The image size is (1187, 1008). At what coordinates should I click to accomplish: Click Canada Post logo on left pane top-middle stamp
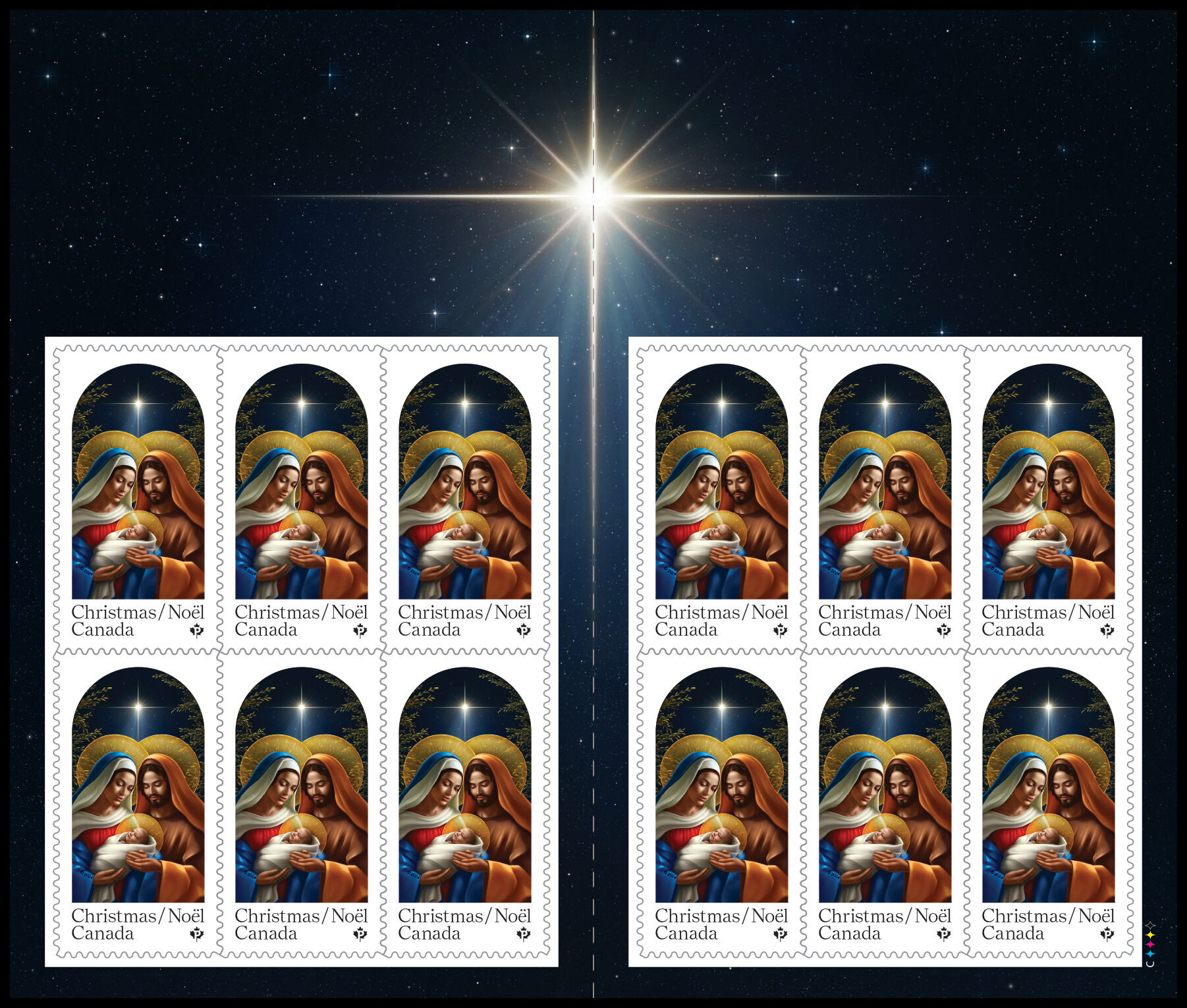click(360, 630)
